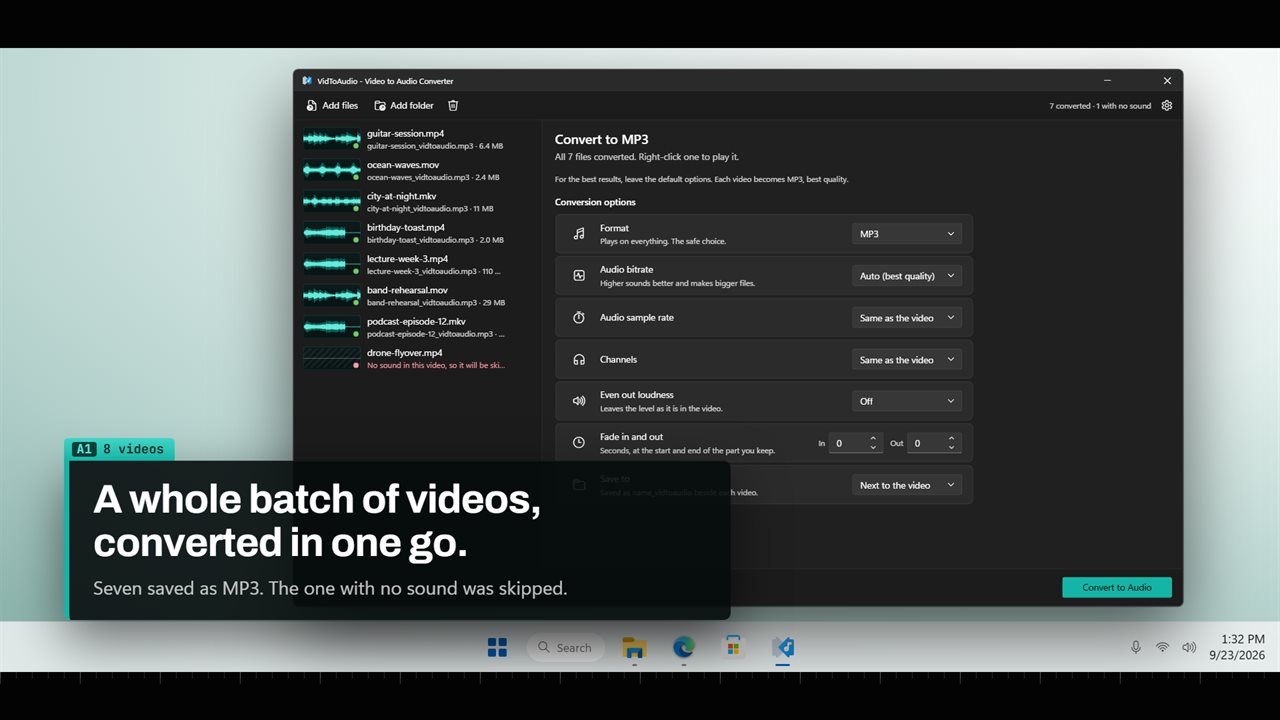Click the Audio bitrate waveform icon
The width and height of the screenshot is (1280, 720).
click(579, 276)
